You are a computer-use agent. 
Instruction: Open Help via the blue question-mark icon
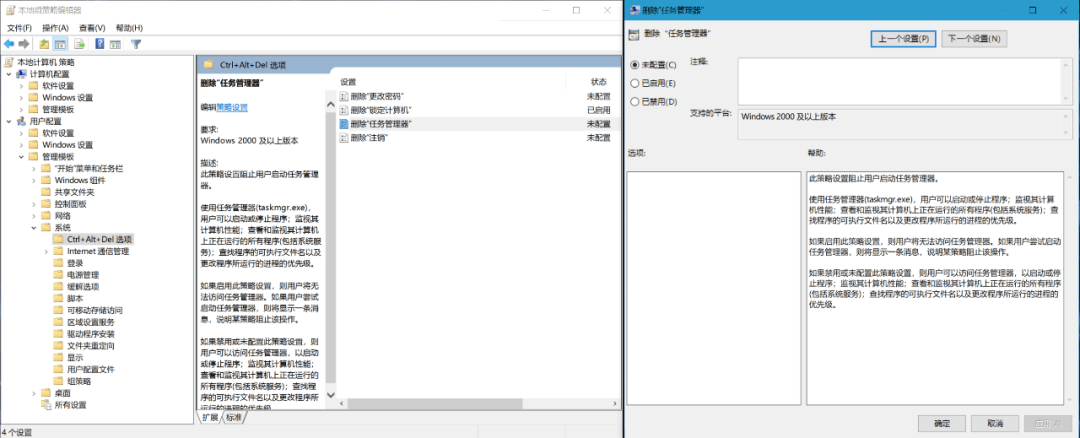pyautogui.click(x=100, y=44)
